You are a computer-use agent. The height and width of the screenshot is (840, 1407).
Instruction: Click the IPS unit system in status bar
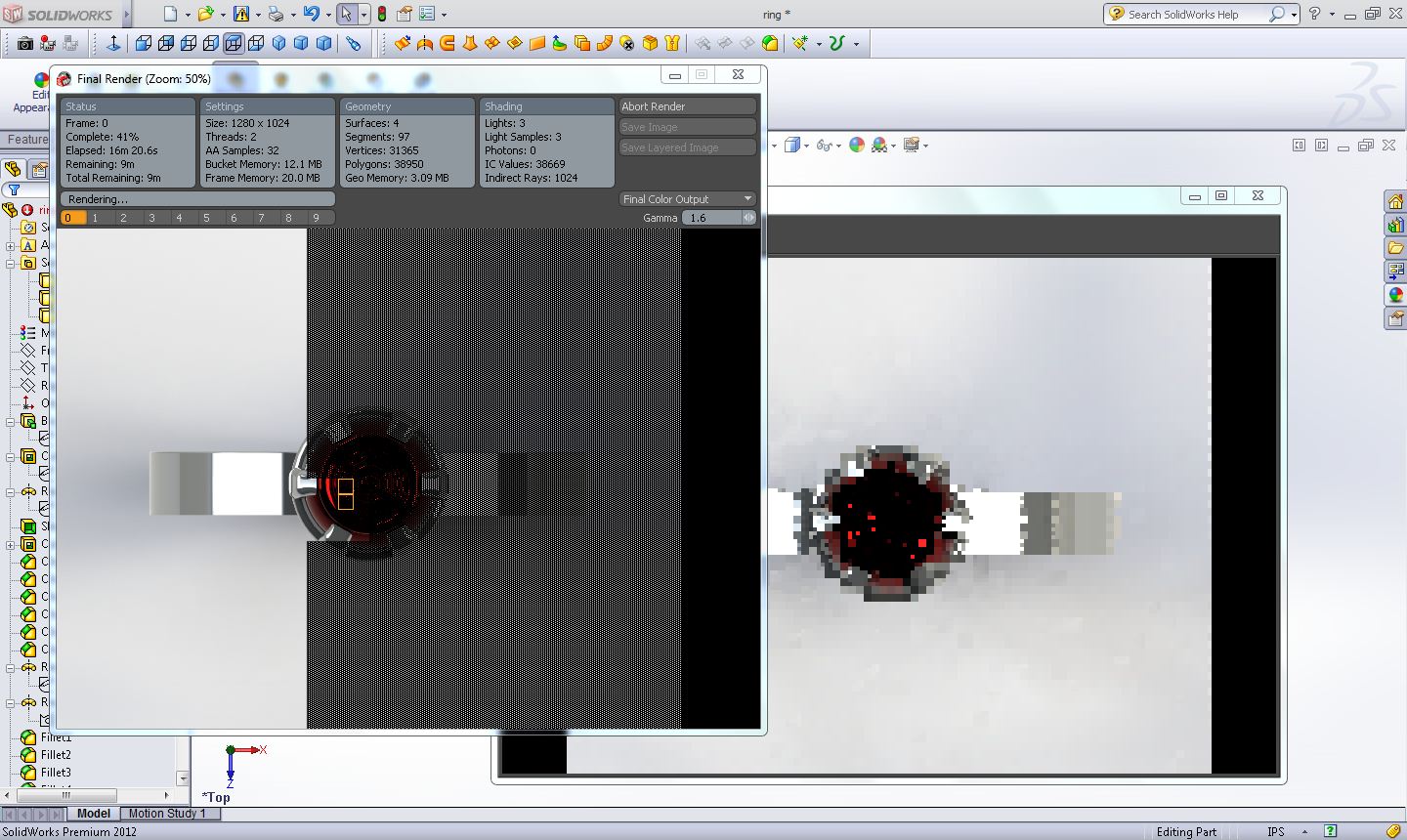1276,831
